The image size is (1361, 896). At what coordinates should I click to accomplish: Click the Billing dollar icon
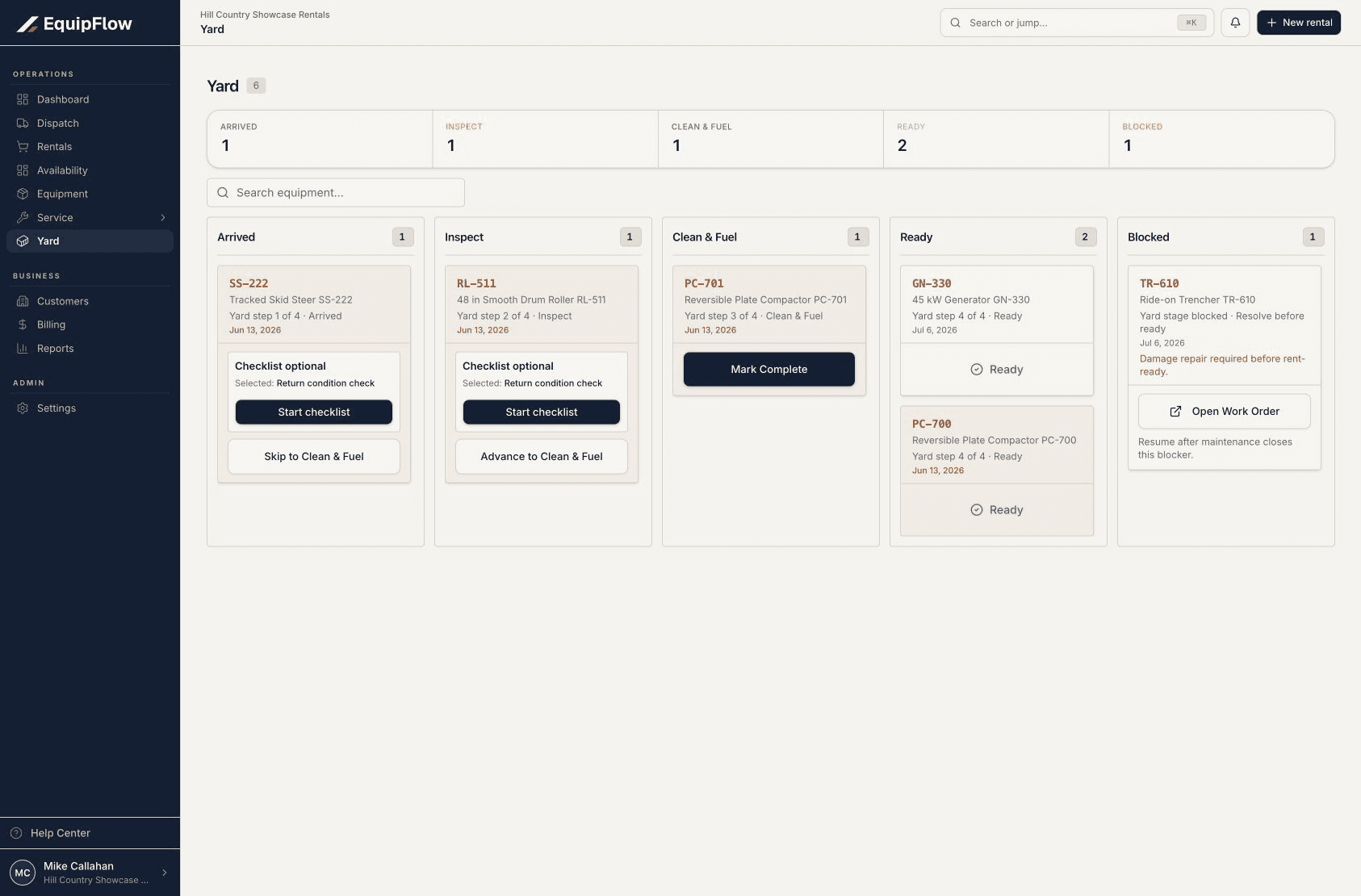coord(23,324)
